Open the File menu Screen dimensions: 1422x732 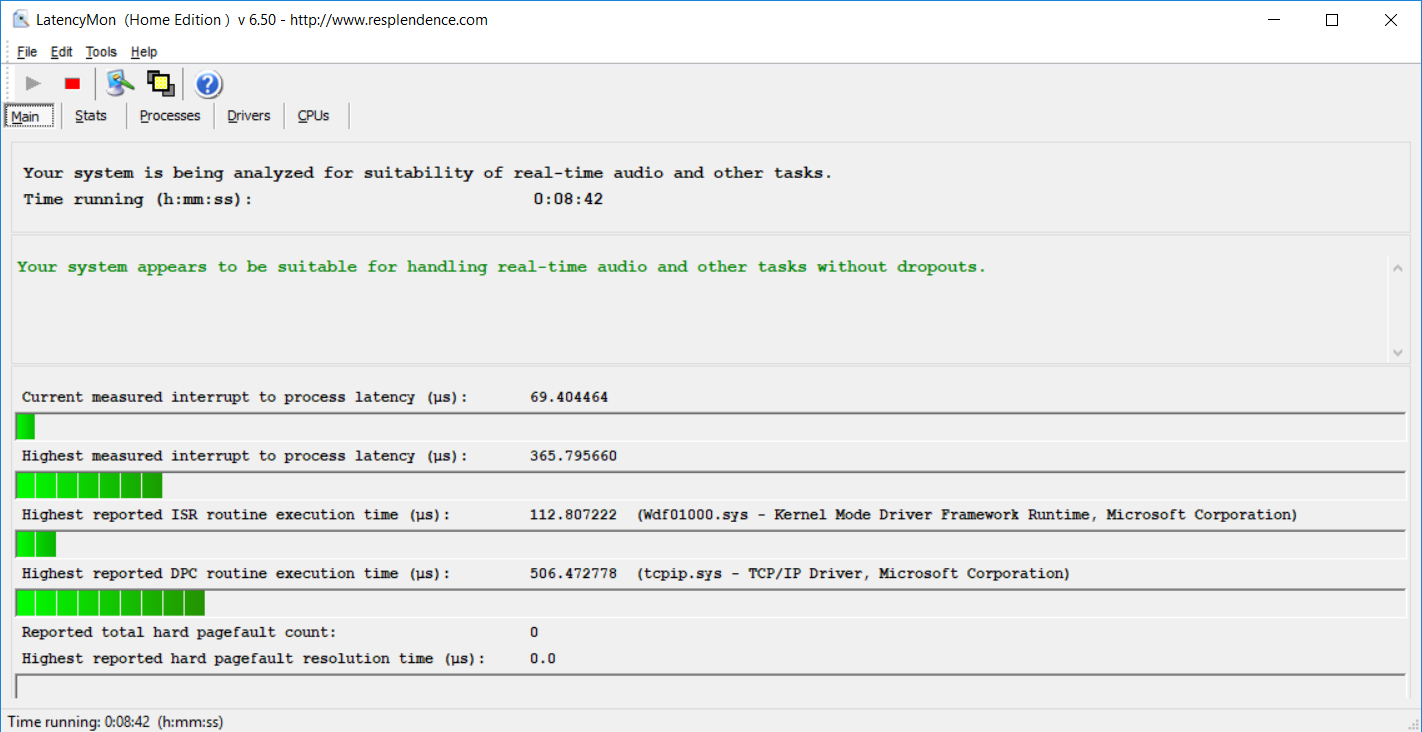(27, 52)
